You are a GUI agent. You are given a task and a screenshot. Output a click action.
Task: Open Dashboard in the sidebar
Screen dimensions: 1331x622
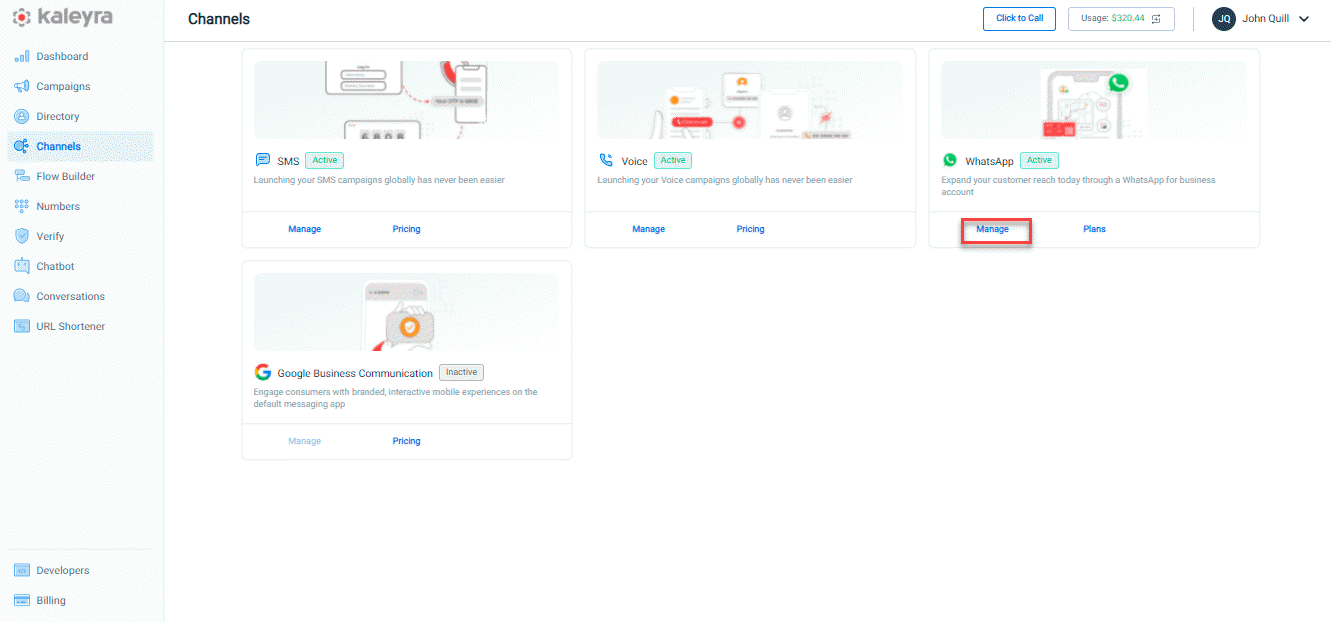click(62, 56)
